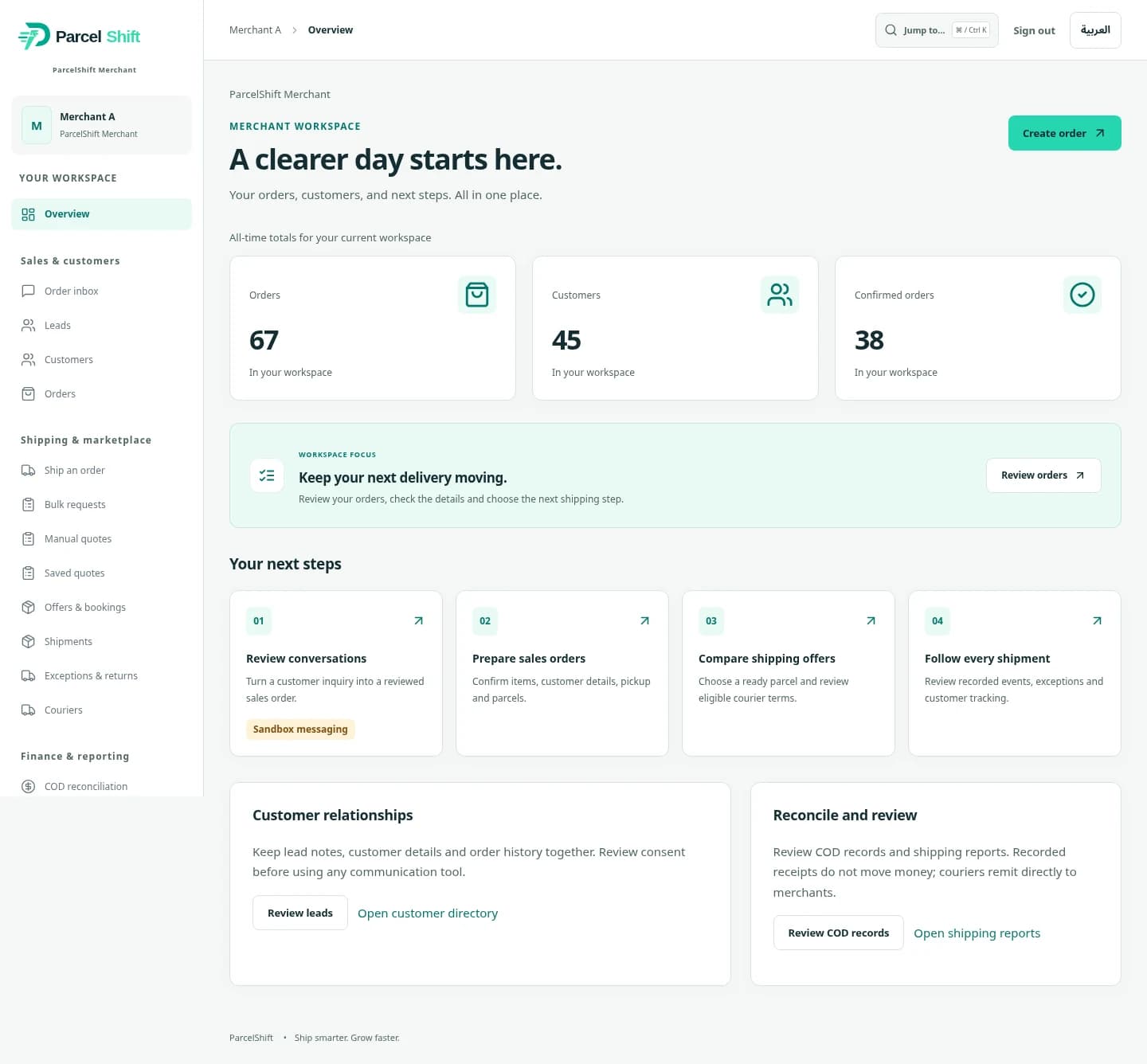Click the Leads people icon

28,326
